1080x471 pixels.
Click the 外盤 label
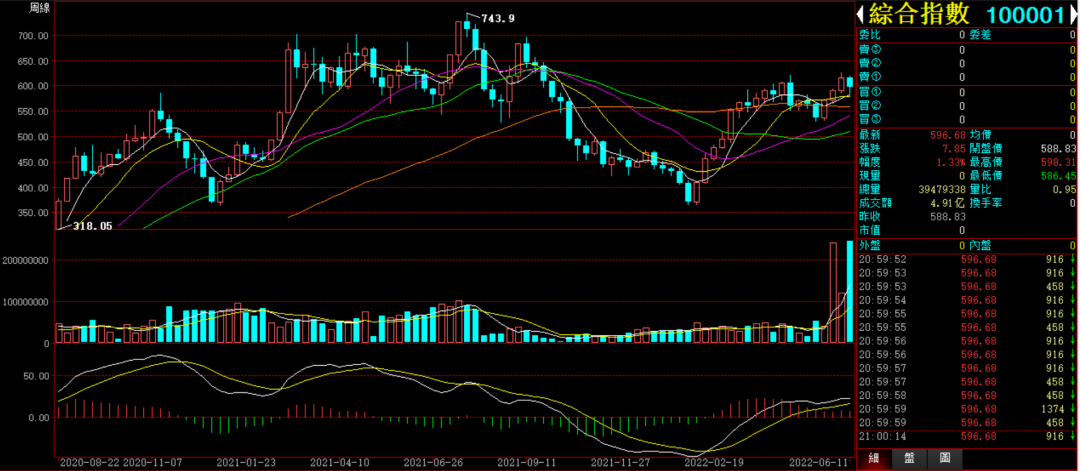869,244
